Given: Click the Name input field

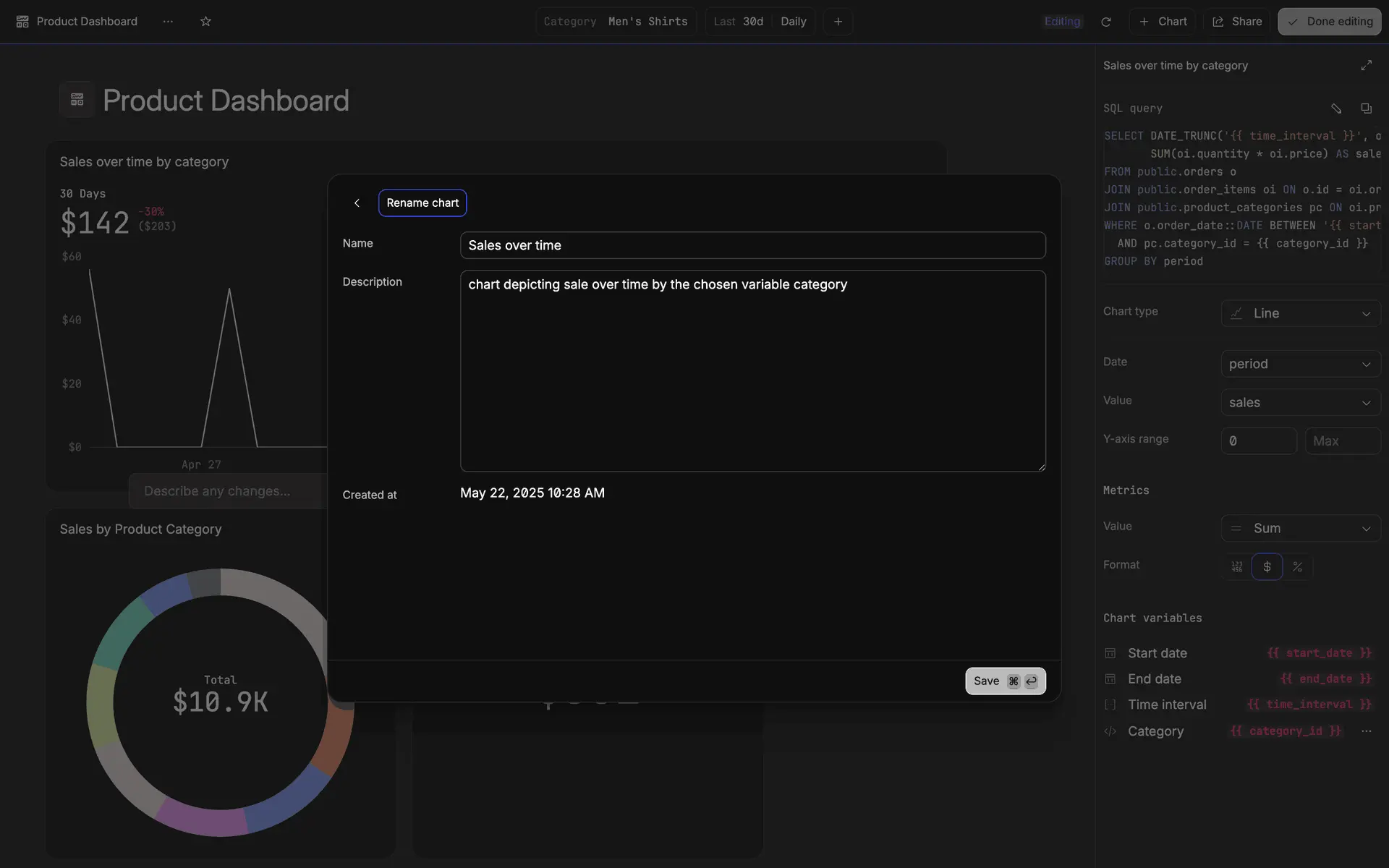Looking at the screenshot, I should pos(752,245).
